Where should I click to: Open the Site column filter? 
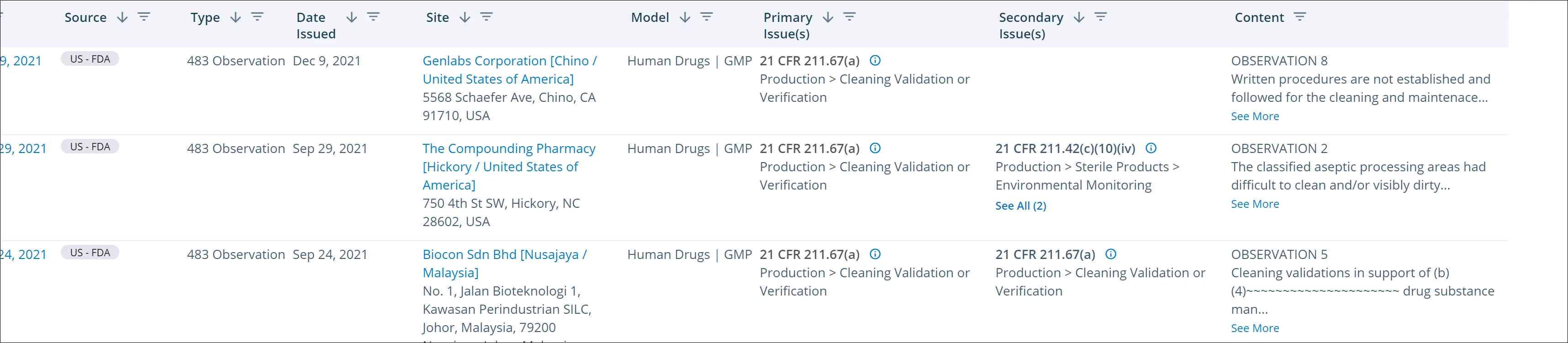click(486, 17)
